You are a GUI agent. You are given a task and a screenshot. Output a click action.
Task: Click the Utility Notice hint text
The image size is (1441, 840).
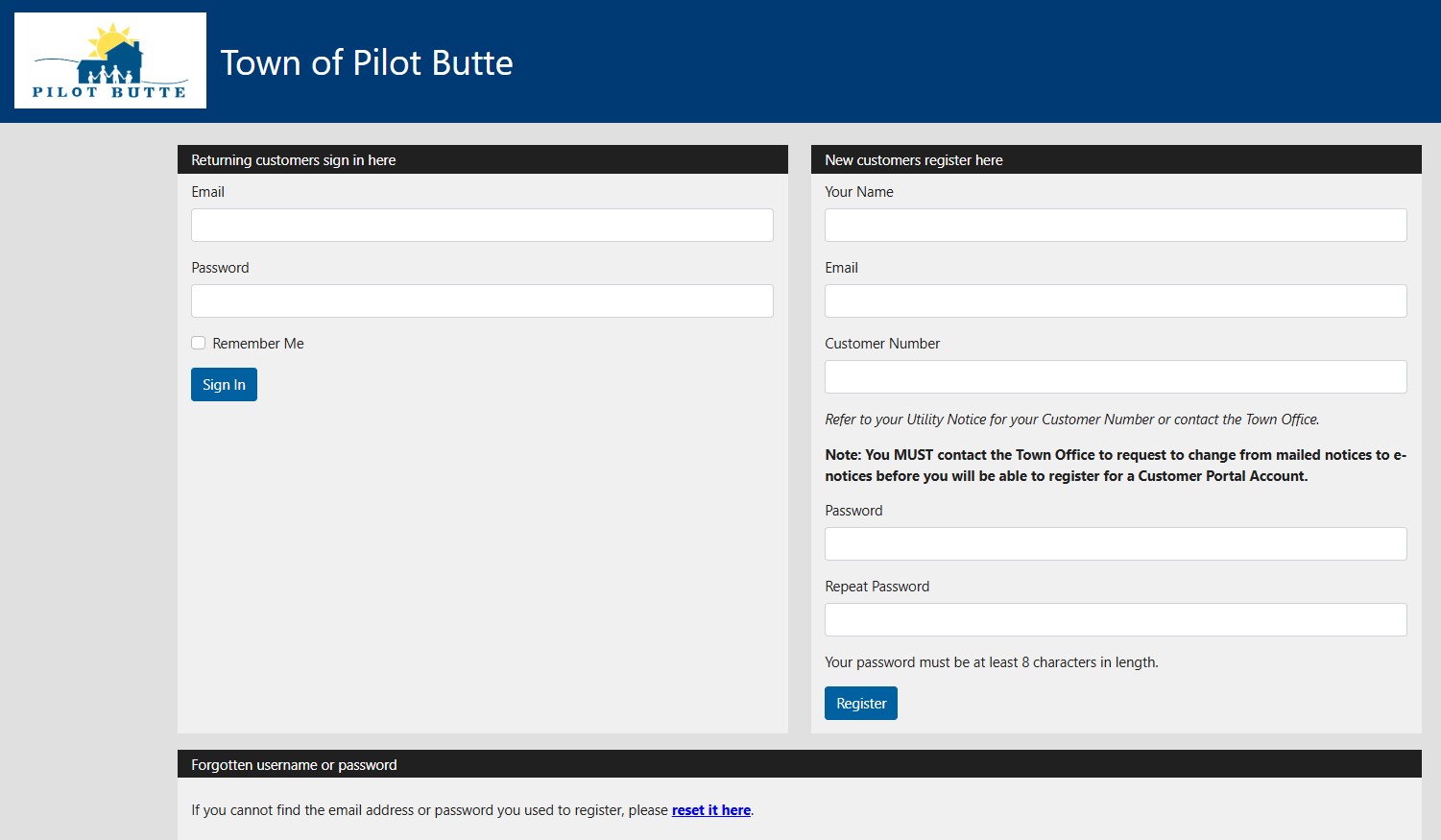coord(1071,420)
